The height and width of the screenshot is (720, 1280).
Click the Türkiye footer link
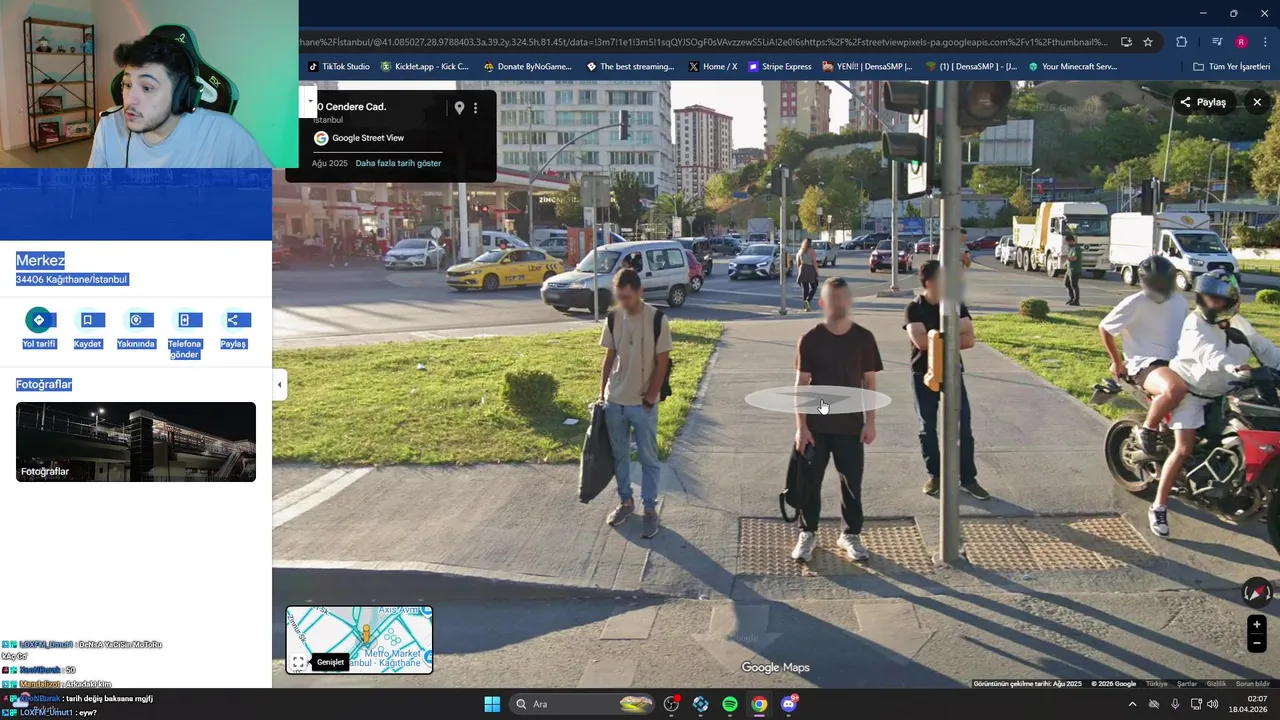coord(1157,684)
